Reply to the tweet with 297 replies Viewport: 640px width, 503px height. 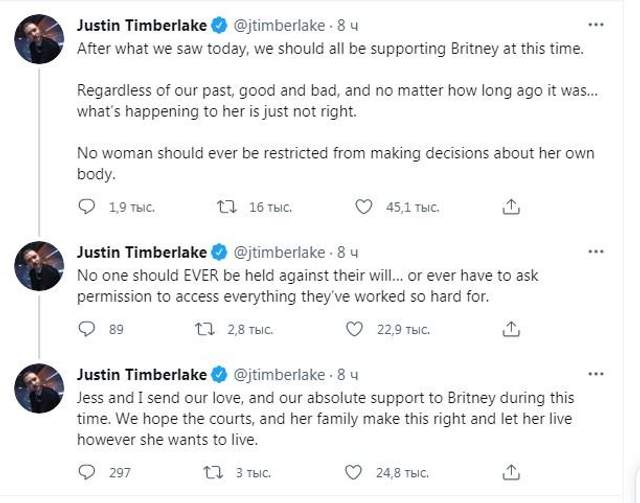87,472
